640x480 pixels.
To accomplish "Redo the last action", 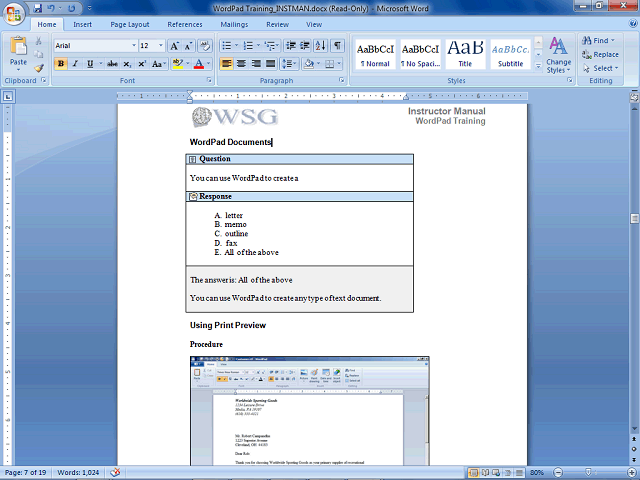I will tap(71, 8).
